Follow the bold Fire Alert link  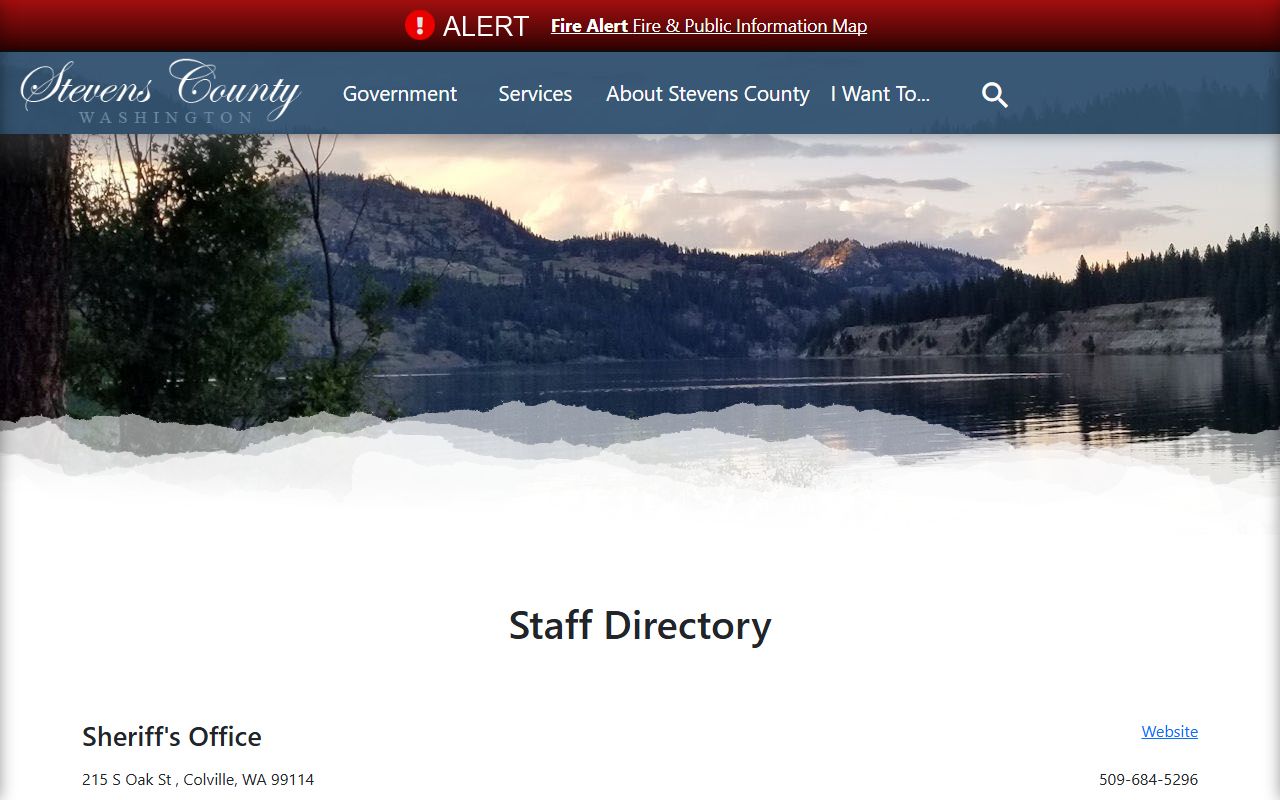589,26
